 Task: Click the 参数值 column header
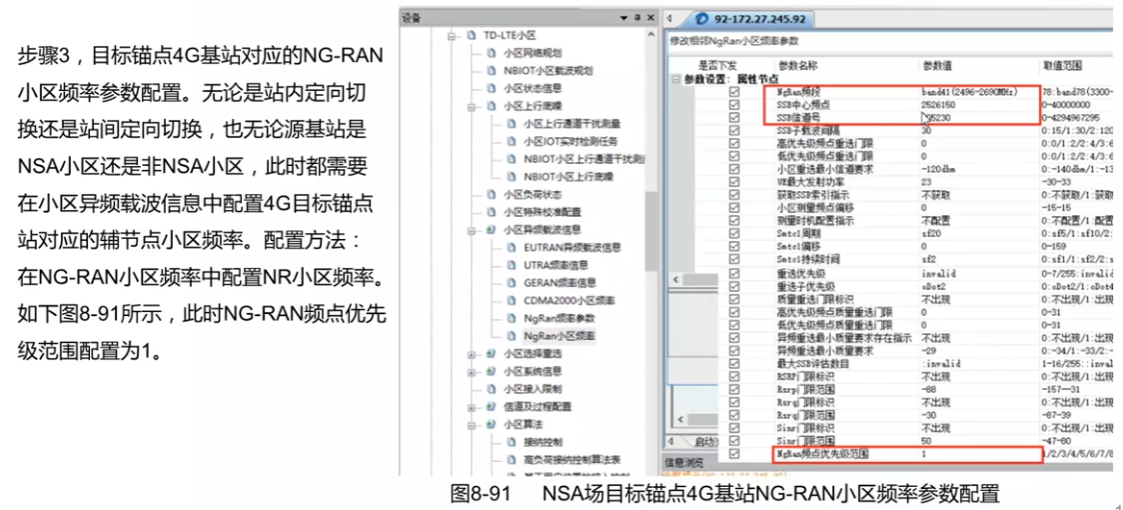pyautogui.click(x=938, y=65)
